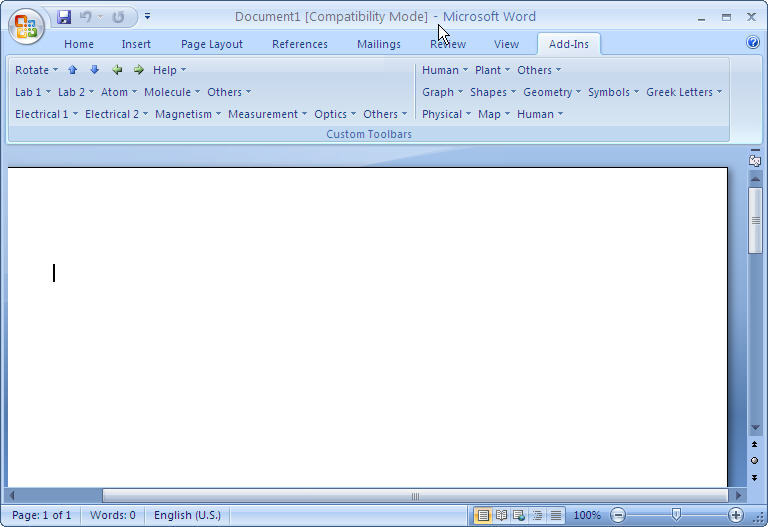Click the Words: 0 counter
The height and width of the screenshot is (527, 768).
(113, 515)
